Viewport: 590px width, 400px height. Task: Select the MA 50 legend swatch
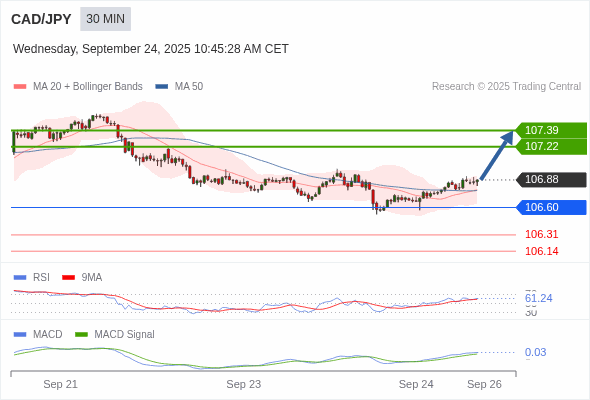click(x=162, y=87)
